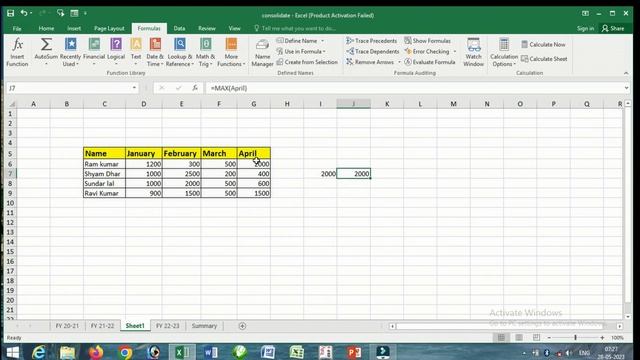
Task: Click zoom out minus button
Action: (x=549, y=338)
